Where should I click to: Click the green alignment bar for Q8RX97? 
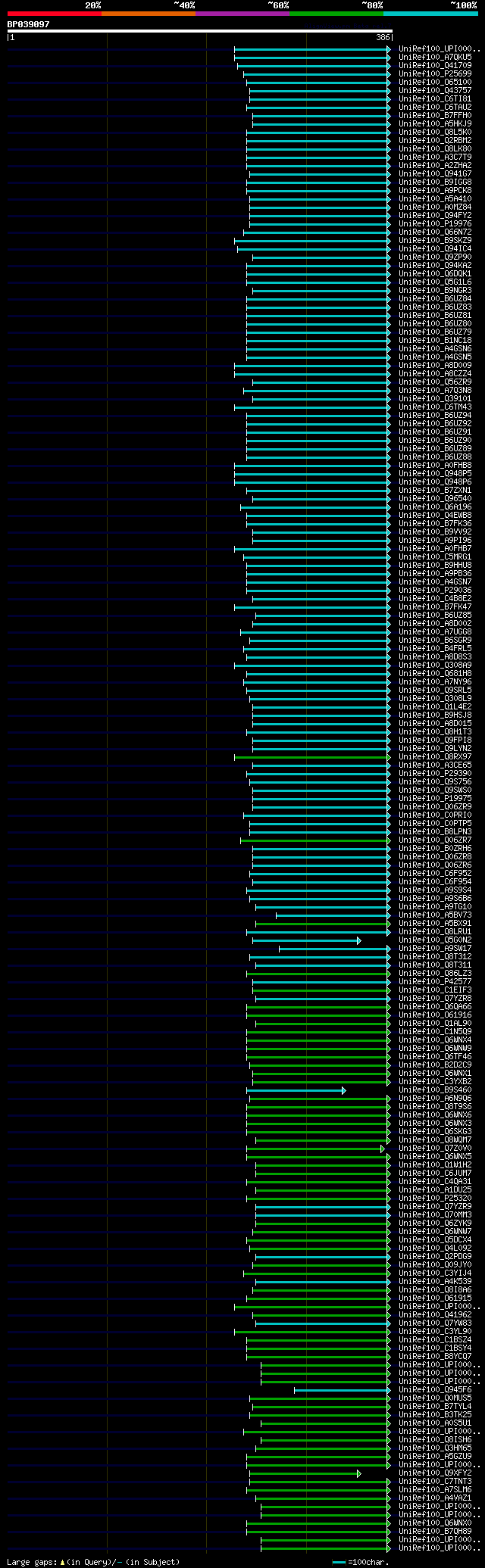pyautogui.click(x=312, y=756)
